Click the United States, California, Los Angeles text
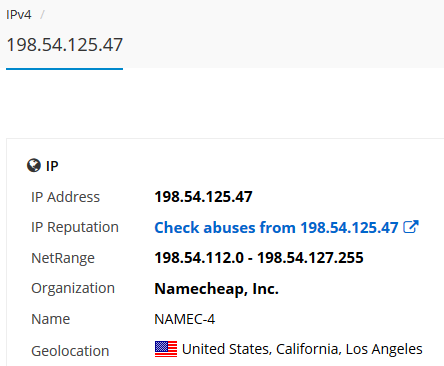Image resolution: width=444 pixels, height=366 pixels. [302, 349]
